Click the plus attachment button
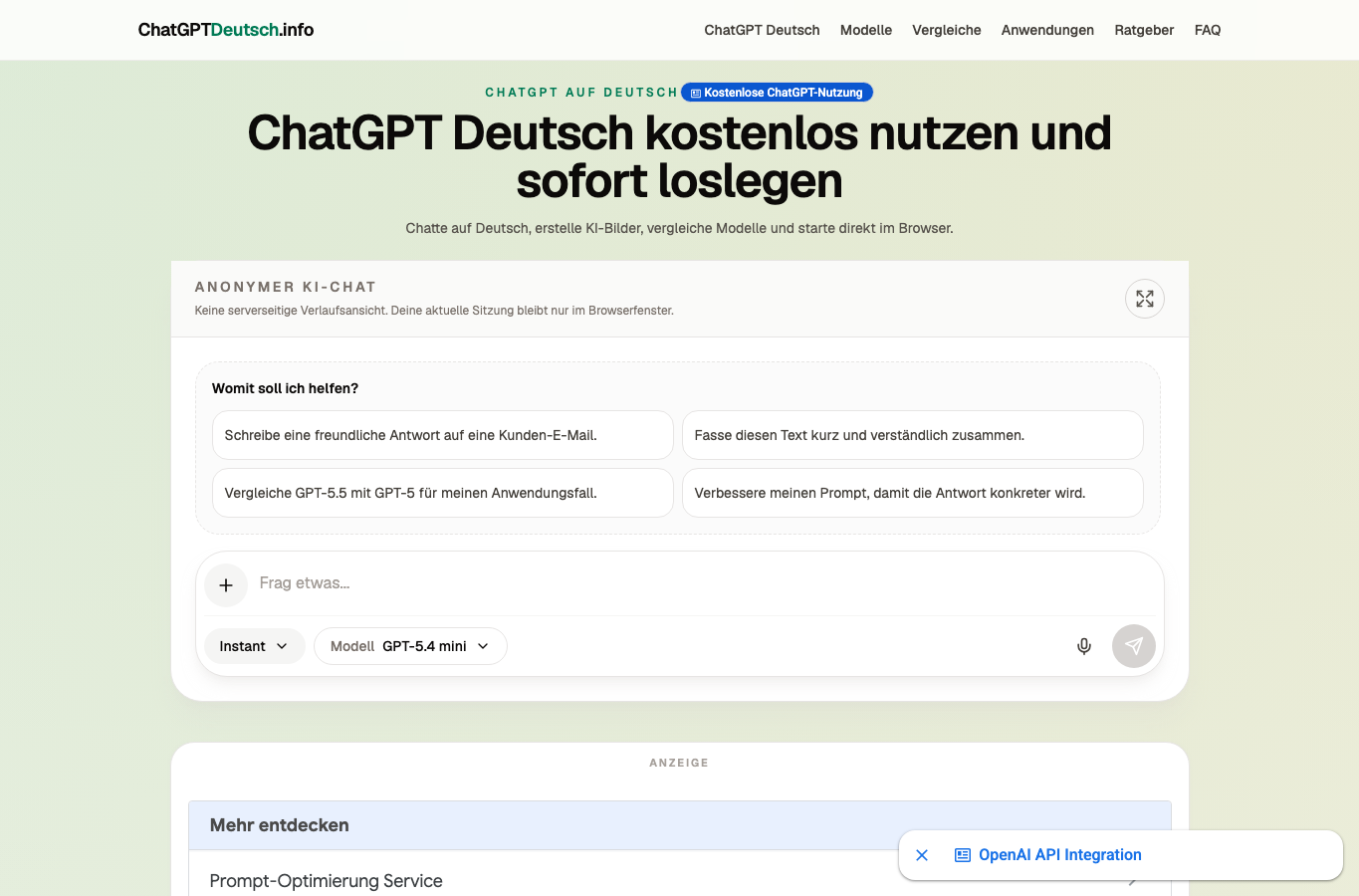Image resolution: width=1359 pixels, height=896 pixels. click(x=226, y=585)
